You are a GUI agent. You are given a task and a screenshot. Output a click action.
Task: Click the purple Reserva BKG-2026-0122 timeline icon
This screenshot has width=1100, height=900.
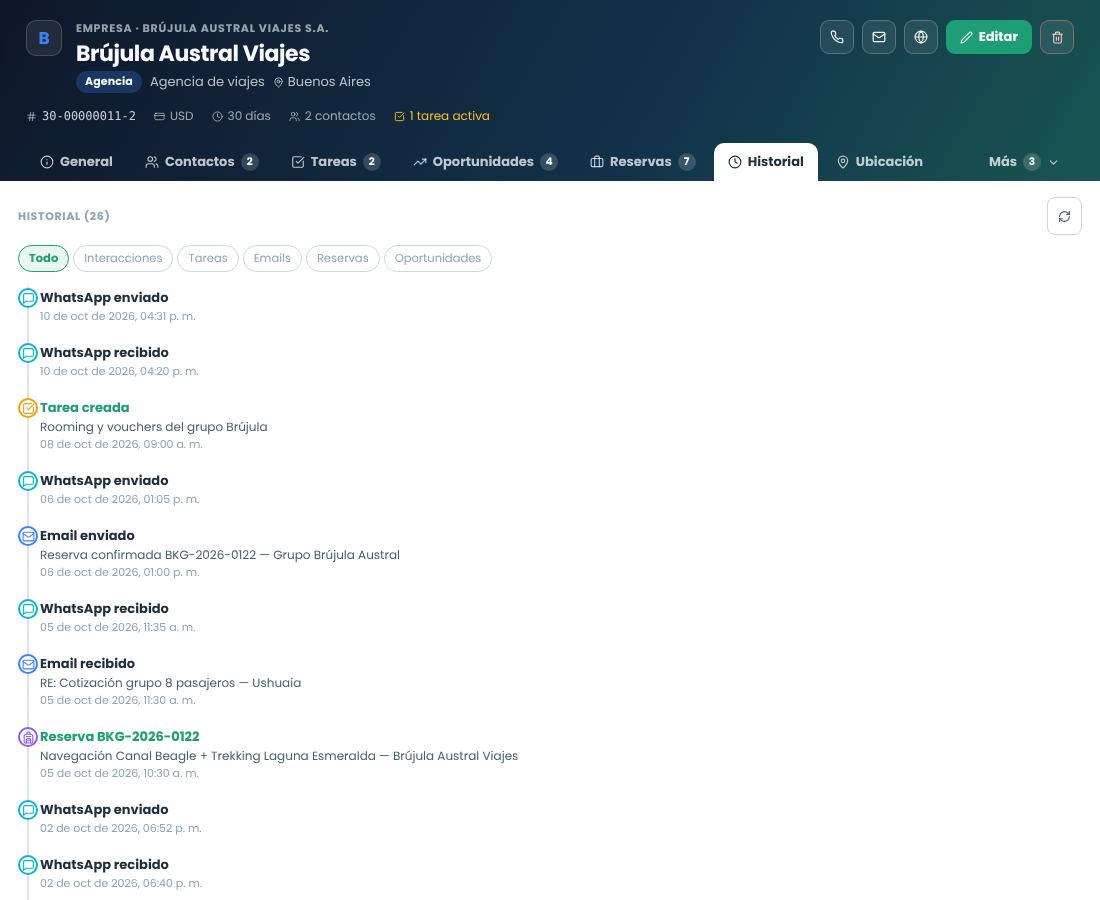[27, 737]
